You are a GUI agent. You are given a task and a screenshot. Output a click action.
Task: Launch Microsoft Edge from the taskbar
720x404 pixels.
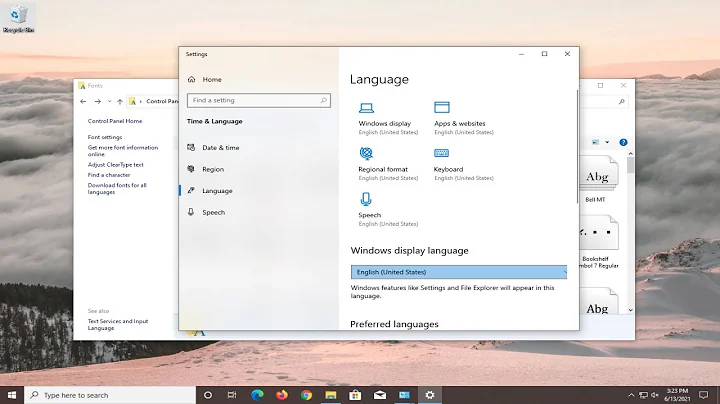click(258, 395)
